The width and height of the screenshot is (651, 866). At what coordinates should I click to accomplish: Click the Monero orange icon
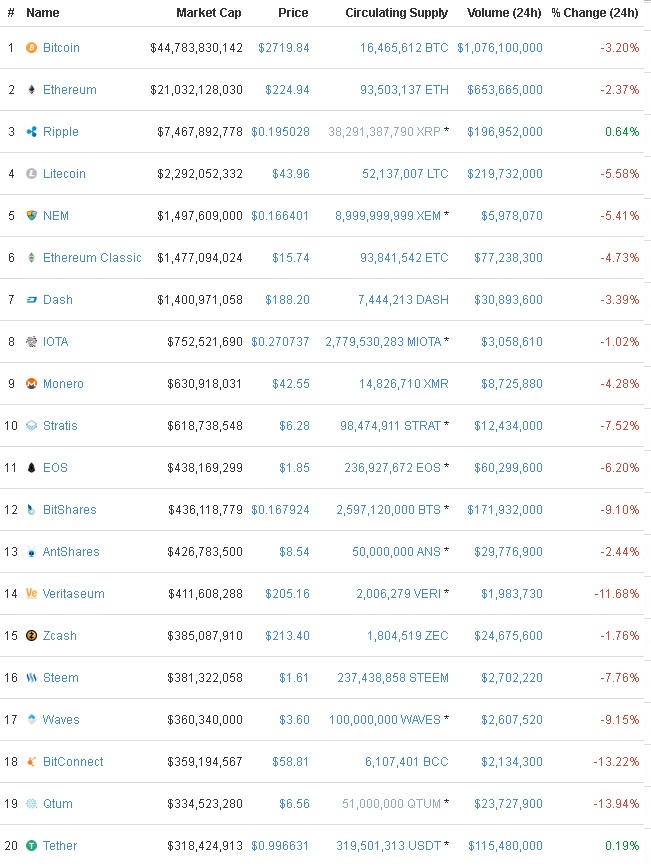31,383
